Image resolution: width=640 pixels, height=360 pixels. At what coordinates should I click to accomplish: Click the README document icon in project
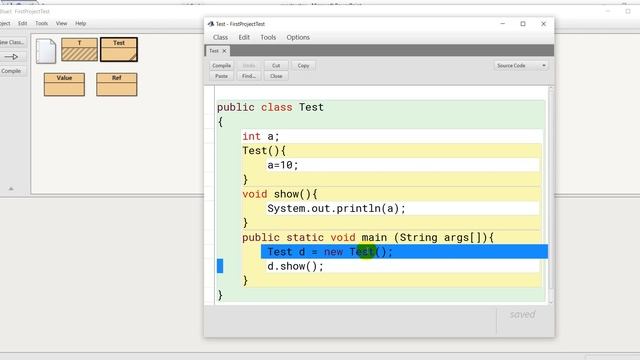[x=46, y=51]
